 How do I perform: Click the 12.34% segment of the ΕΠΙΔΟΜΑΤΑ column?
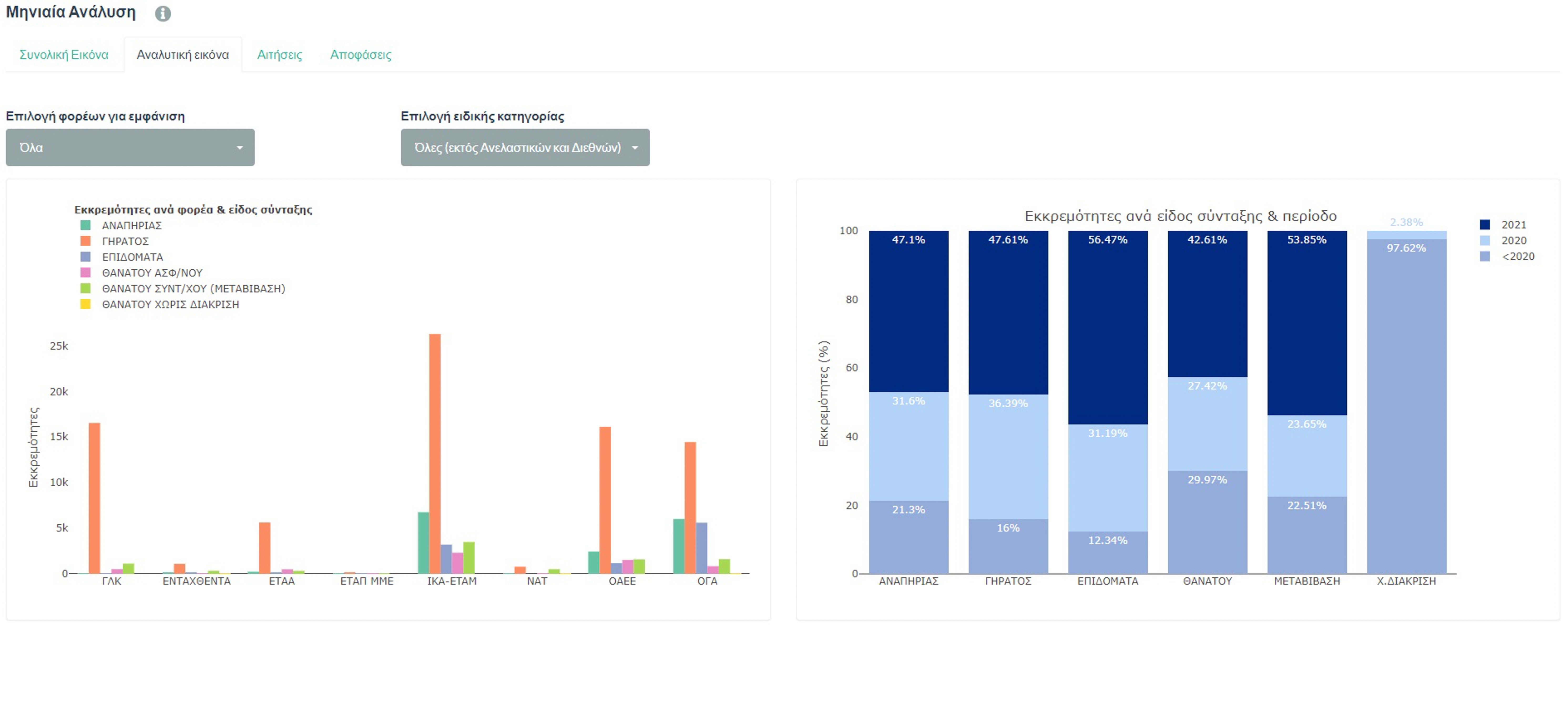1108,553
